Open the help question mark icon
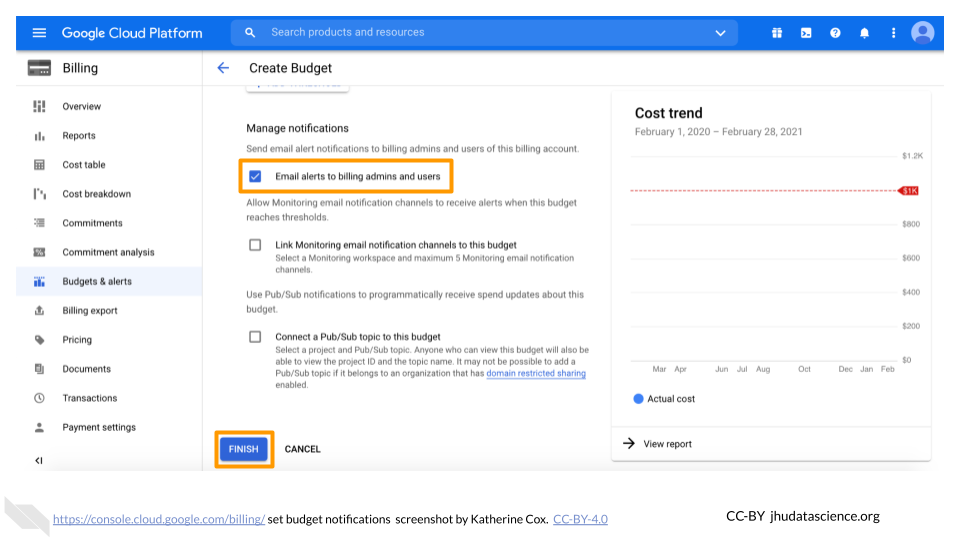Image resolution: width=960 pixels, height=540 pixels. click(x=835, y=33)
